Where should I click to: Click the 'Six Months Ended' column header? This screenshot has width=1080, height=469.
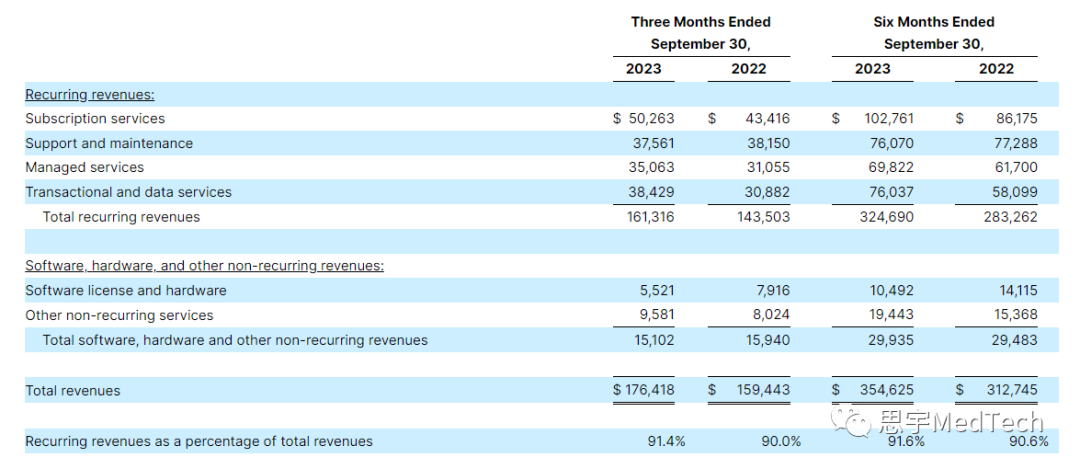point(934,22)
